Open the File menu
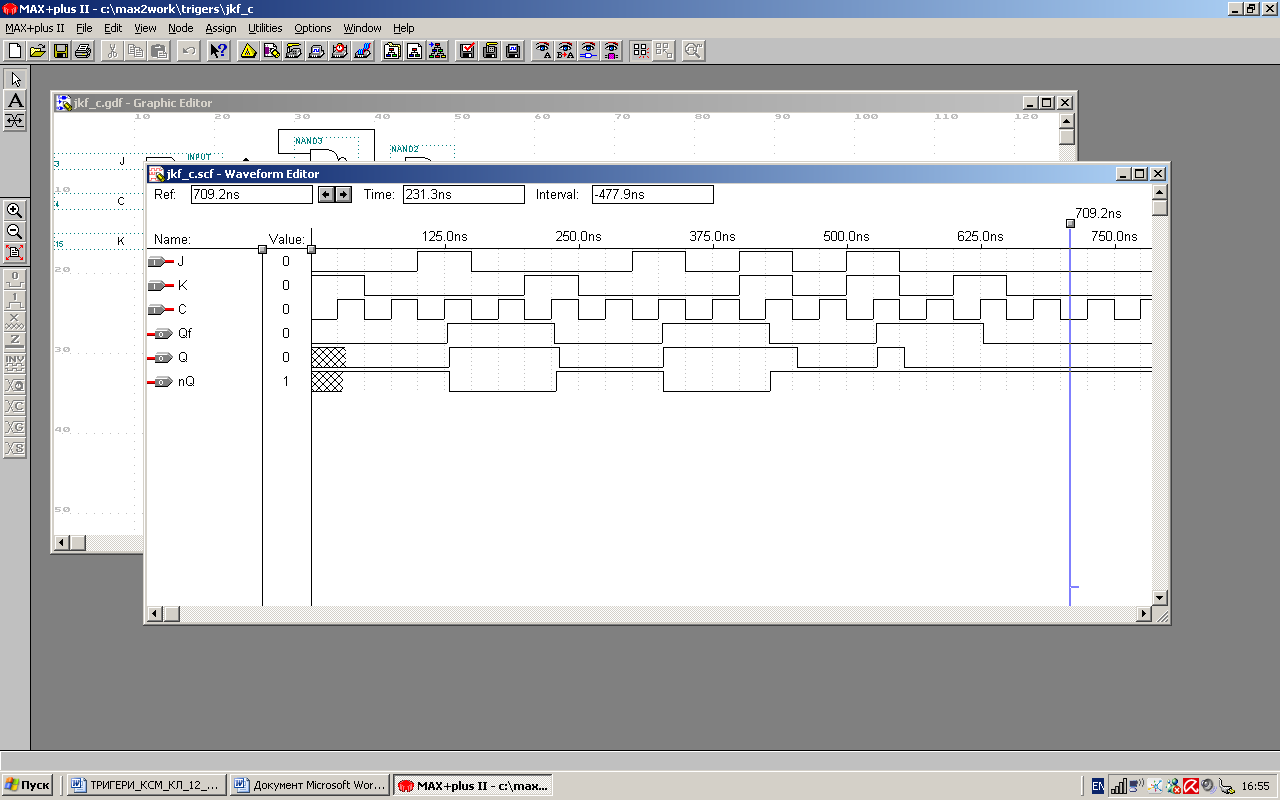The image size is (1280, 800). (84, 28)
